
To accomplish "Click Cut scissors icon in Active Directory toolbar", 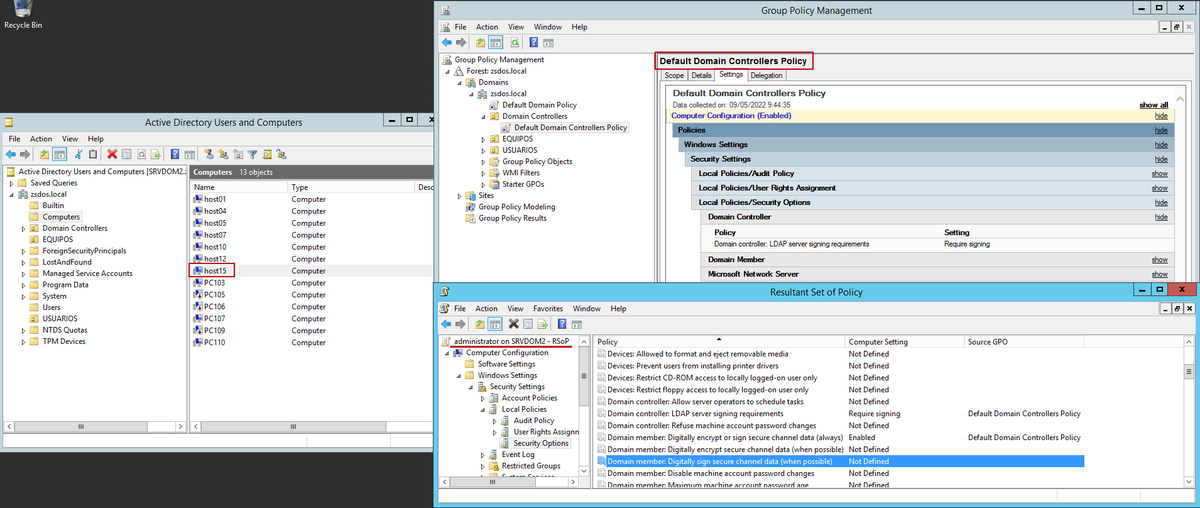I will pyautogui.click(x=78, y=155).
